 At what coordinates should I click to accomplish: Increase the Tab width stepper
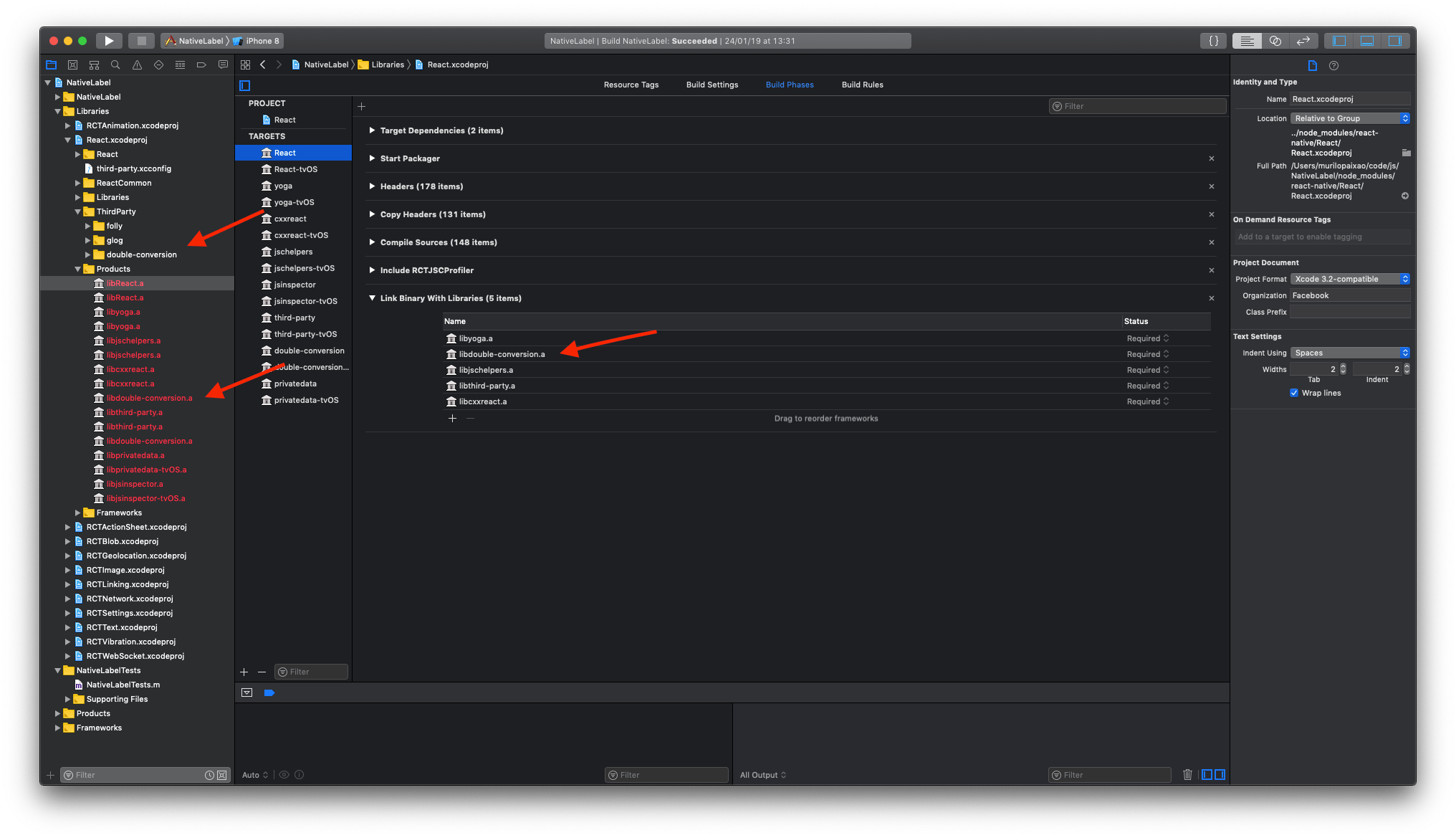[1343, 366]
